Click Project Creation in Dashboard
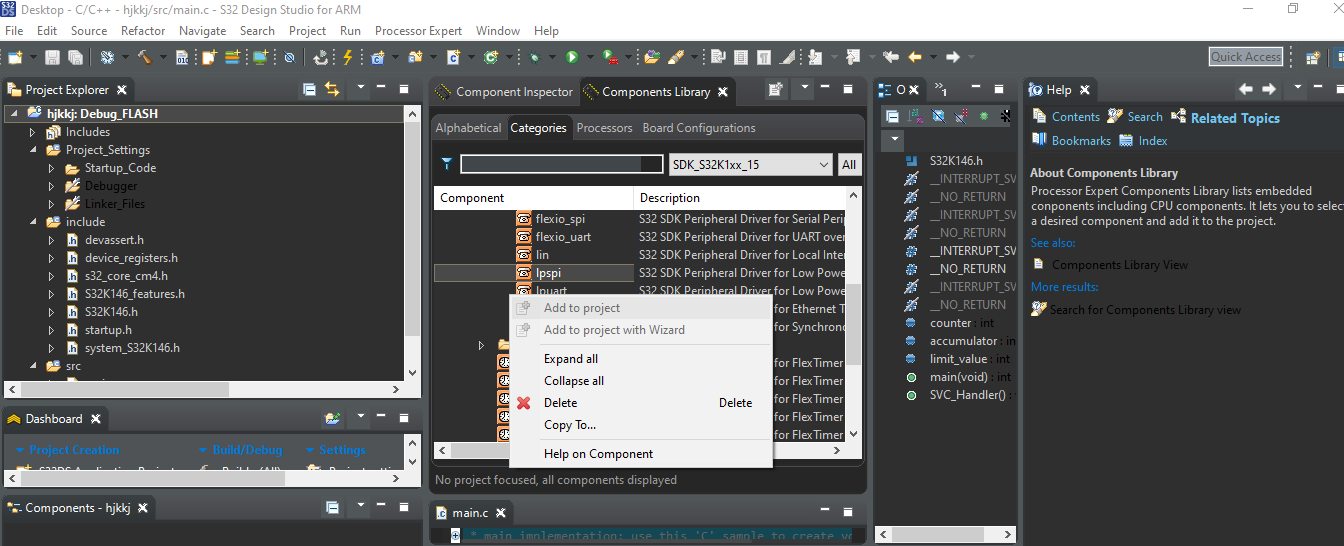The image size is (1344, 546). [x=74, y=450]
